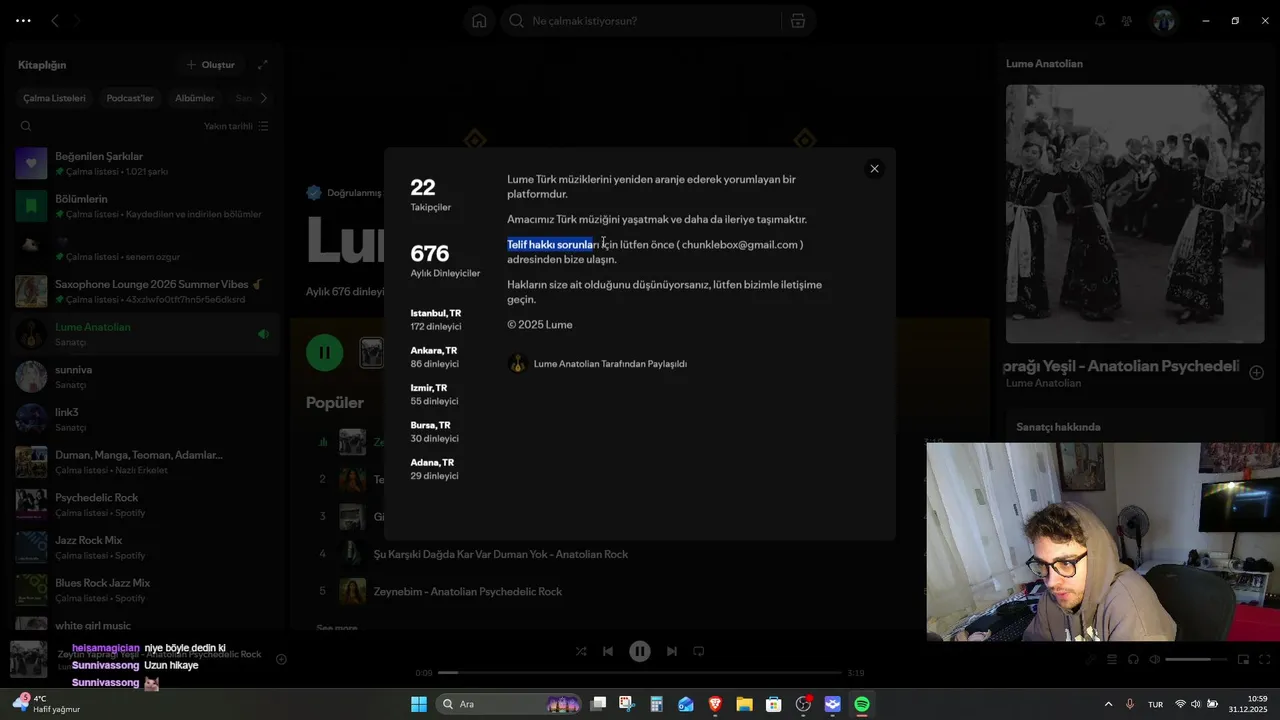Viewport: 1280px width, 720px height.
Task: Select Lume Anatolian artist in library
Action: pyautogui.click(x=143, y=334)
